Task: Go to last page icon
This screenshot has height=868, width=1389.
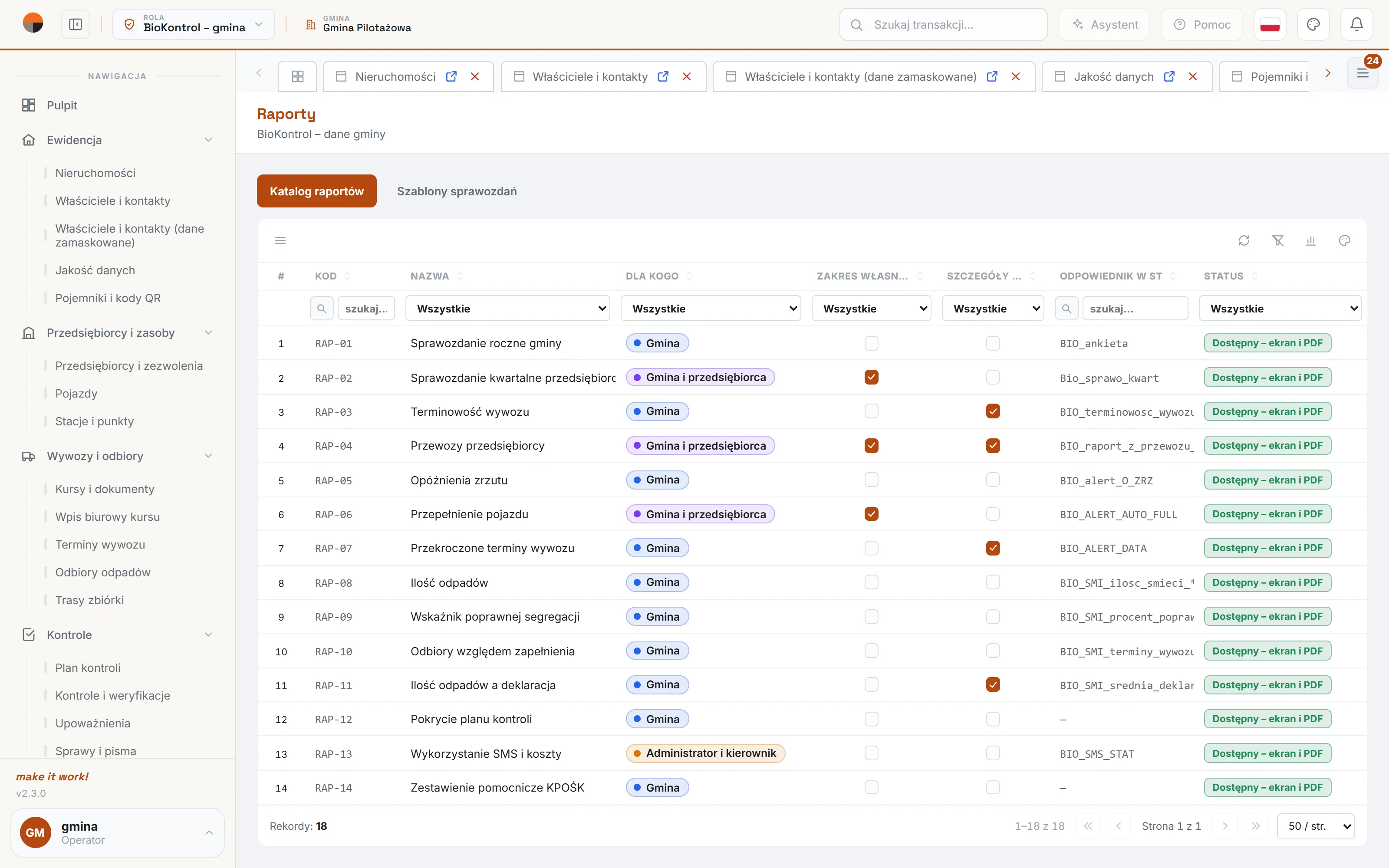Action: (x=1256, y=826)
